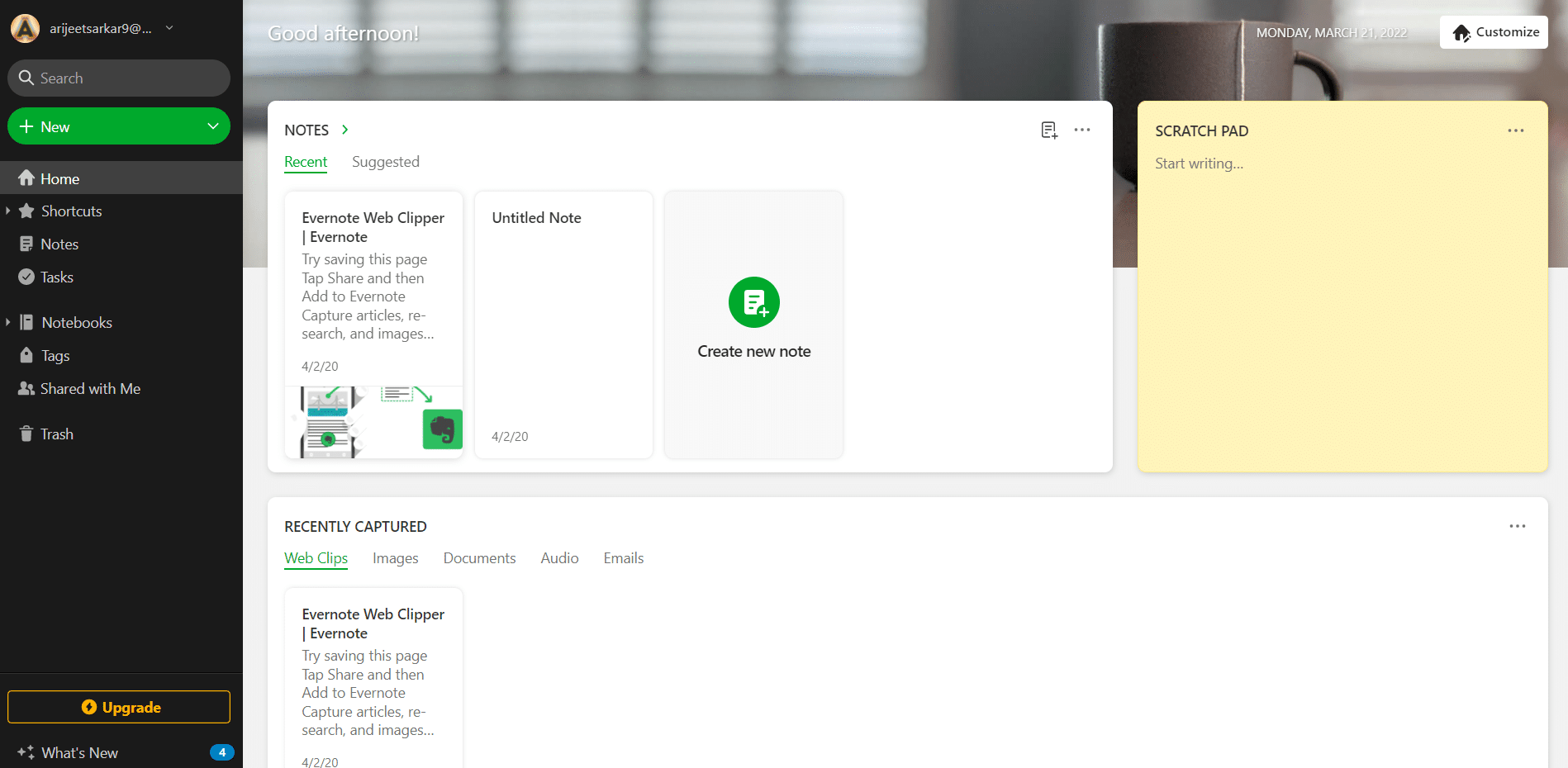Click the Home house icon
The image size is (1568, 768).
point(26,178)
